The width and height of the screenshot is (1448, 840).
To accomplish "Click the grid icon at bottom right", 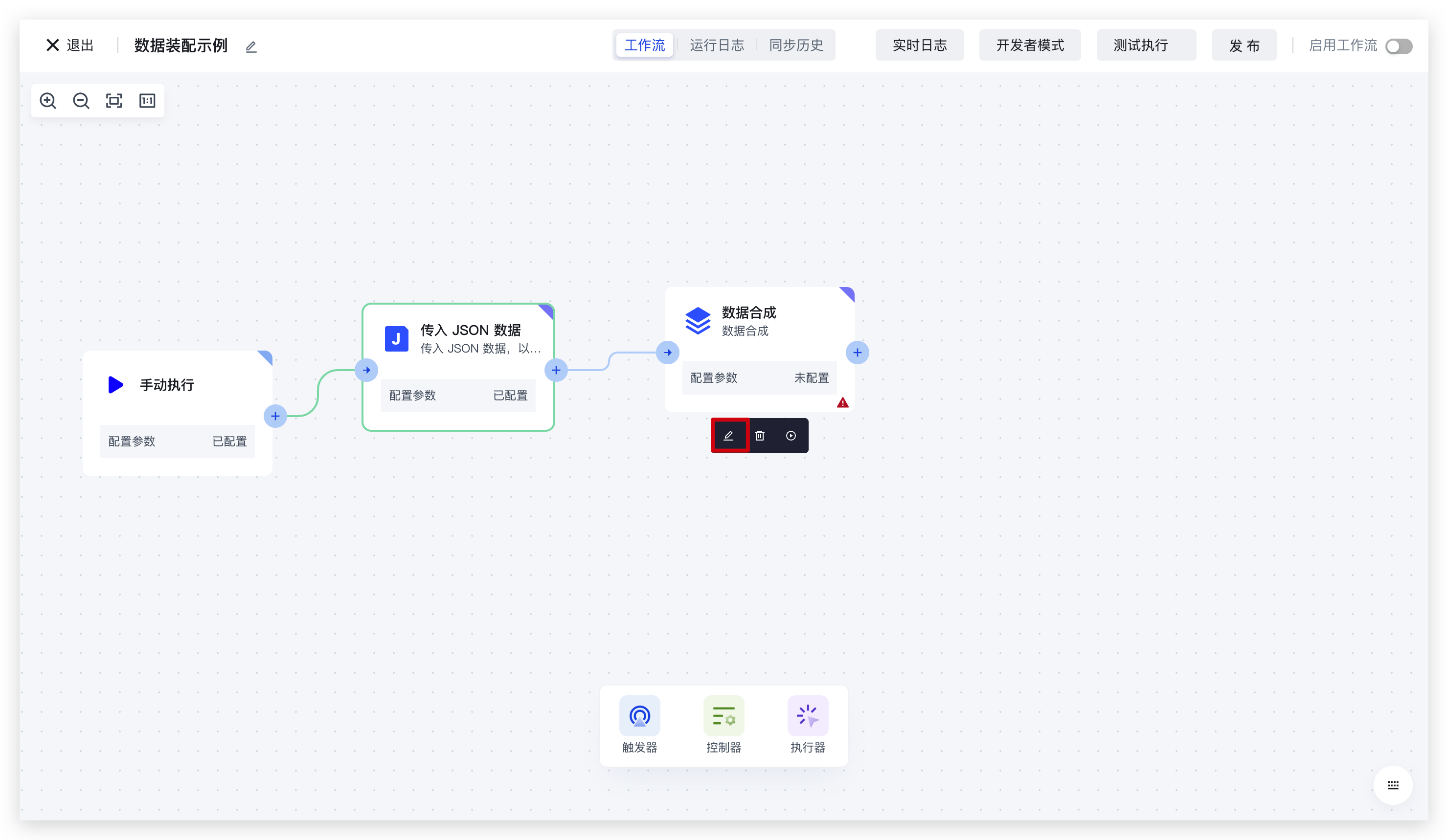I will click(x=1393, y=785).
